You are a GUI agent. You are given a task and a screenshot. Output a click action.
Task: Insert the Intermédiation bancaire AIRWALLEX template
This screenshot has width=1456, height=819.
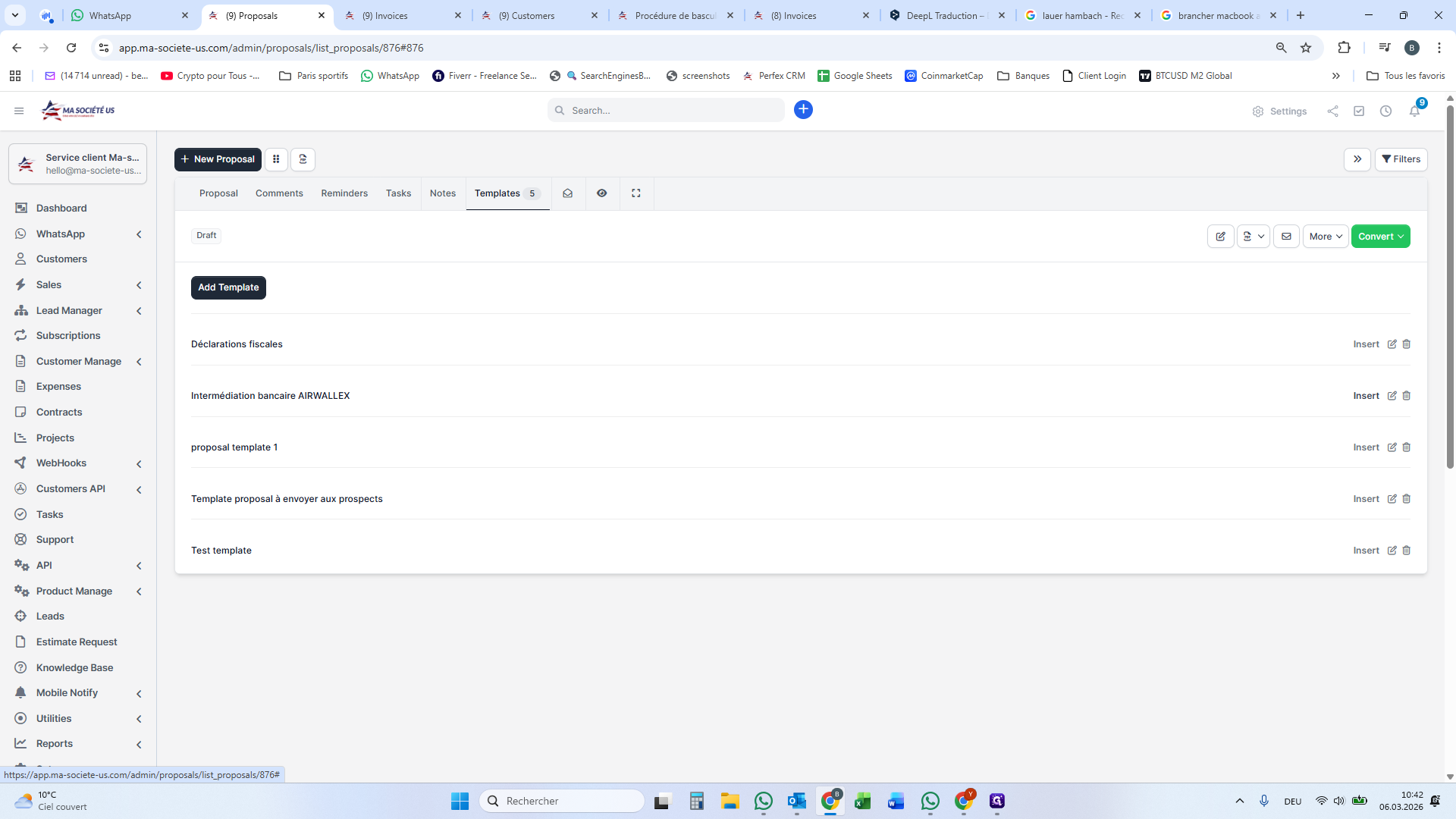coord(1366,396)
